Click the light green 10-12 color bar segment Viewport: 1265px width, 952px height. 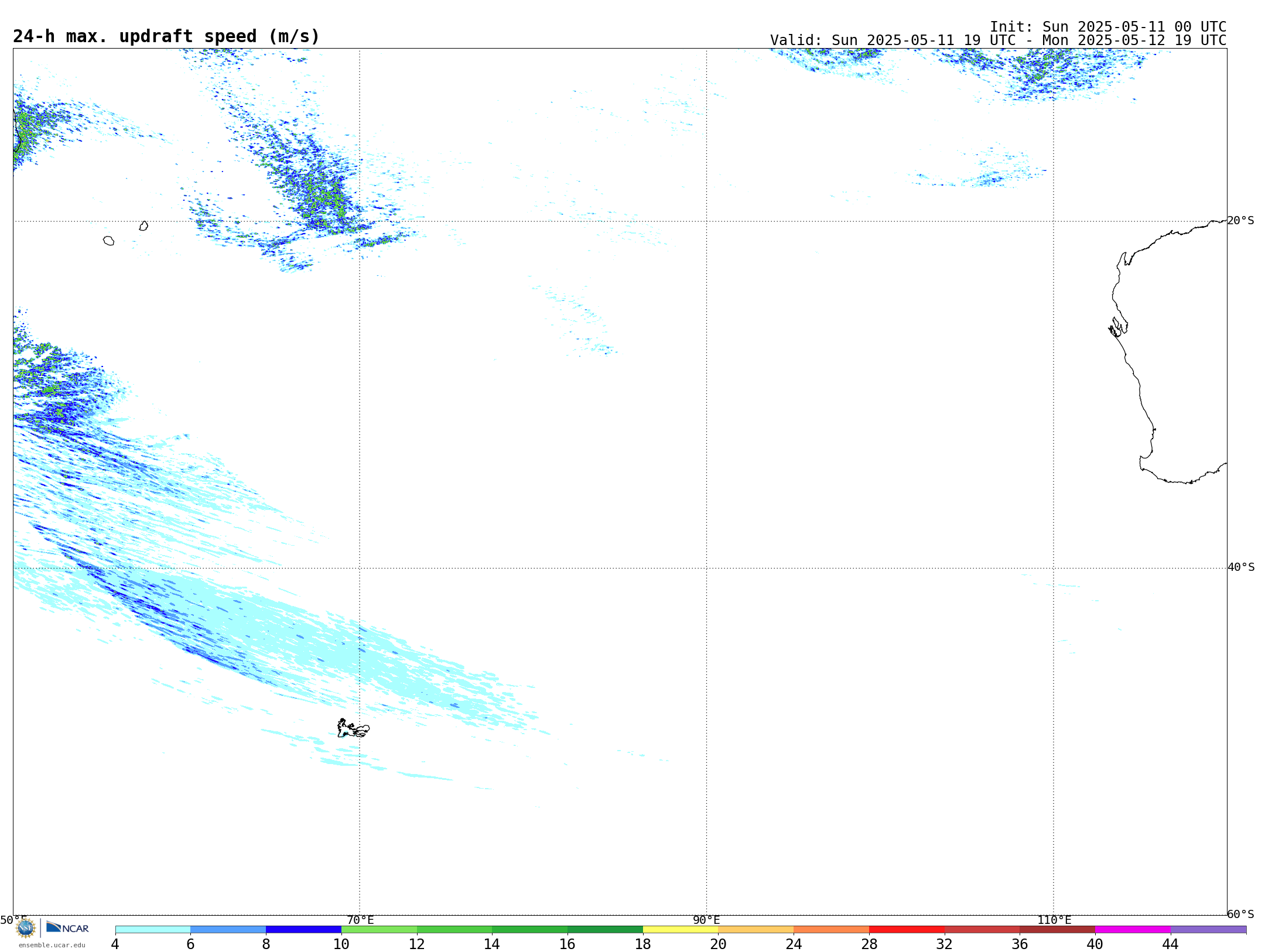[x=379, y=930]
